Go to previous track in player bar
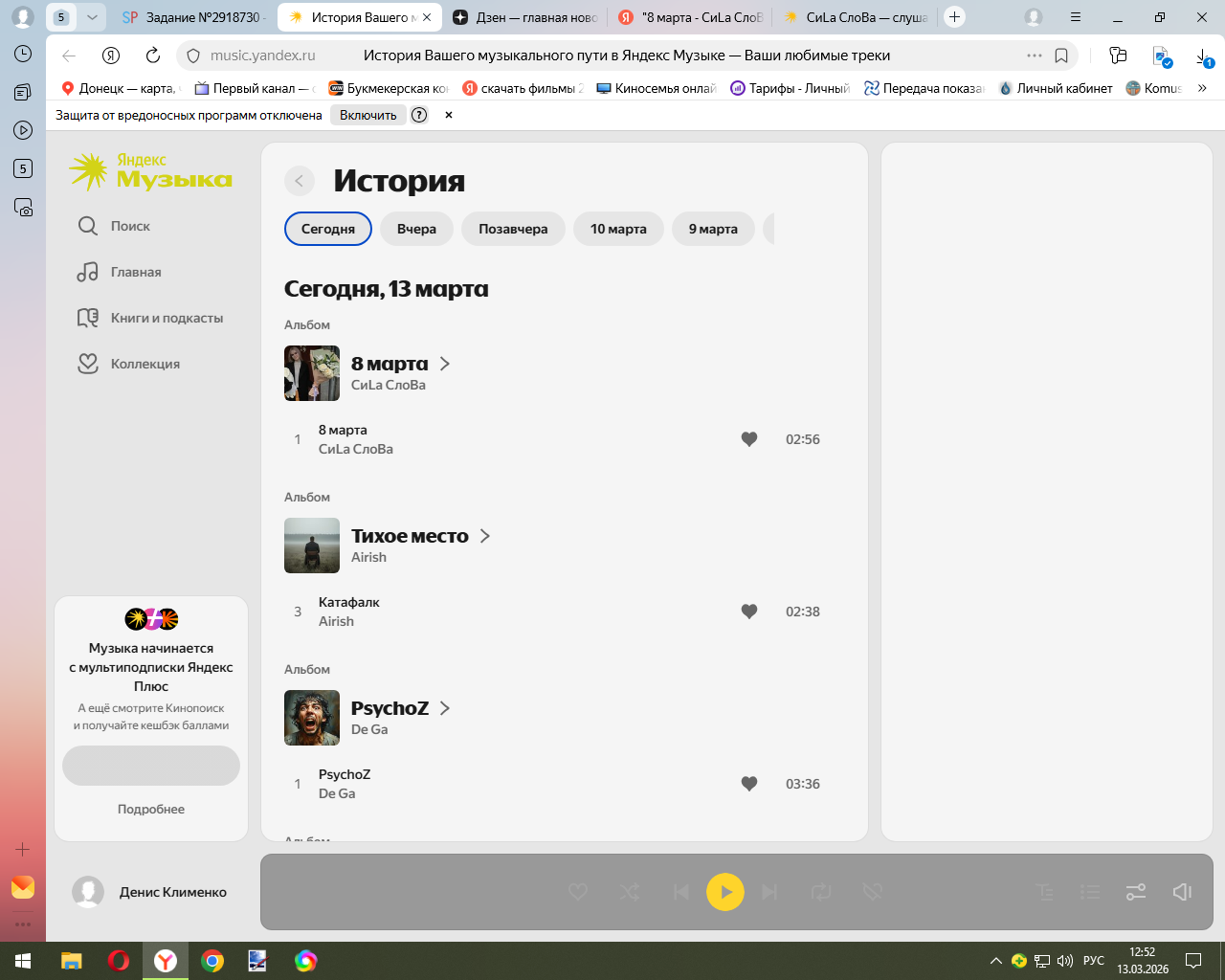The image size is (1225, 980). pyautogui.click(x=681, y=892)
